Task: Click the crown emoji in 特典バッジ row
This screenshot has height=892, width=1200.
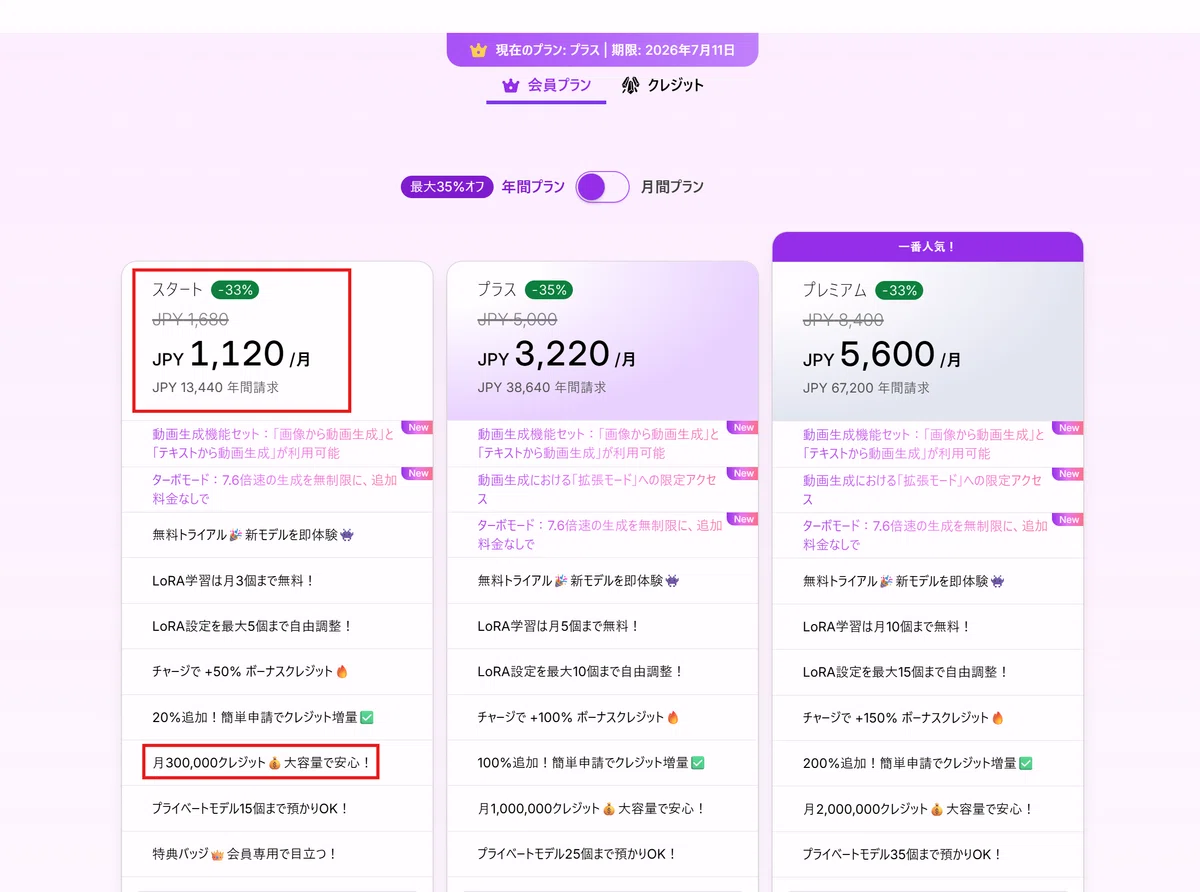Action: [x=218, y=854]
